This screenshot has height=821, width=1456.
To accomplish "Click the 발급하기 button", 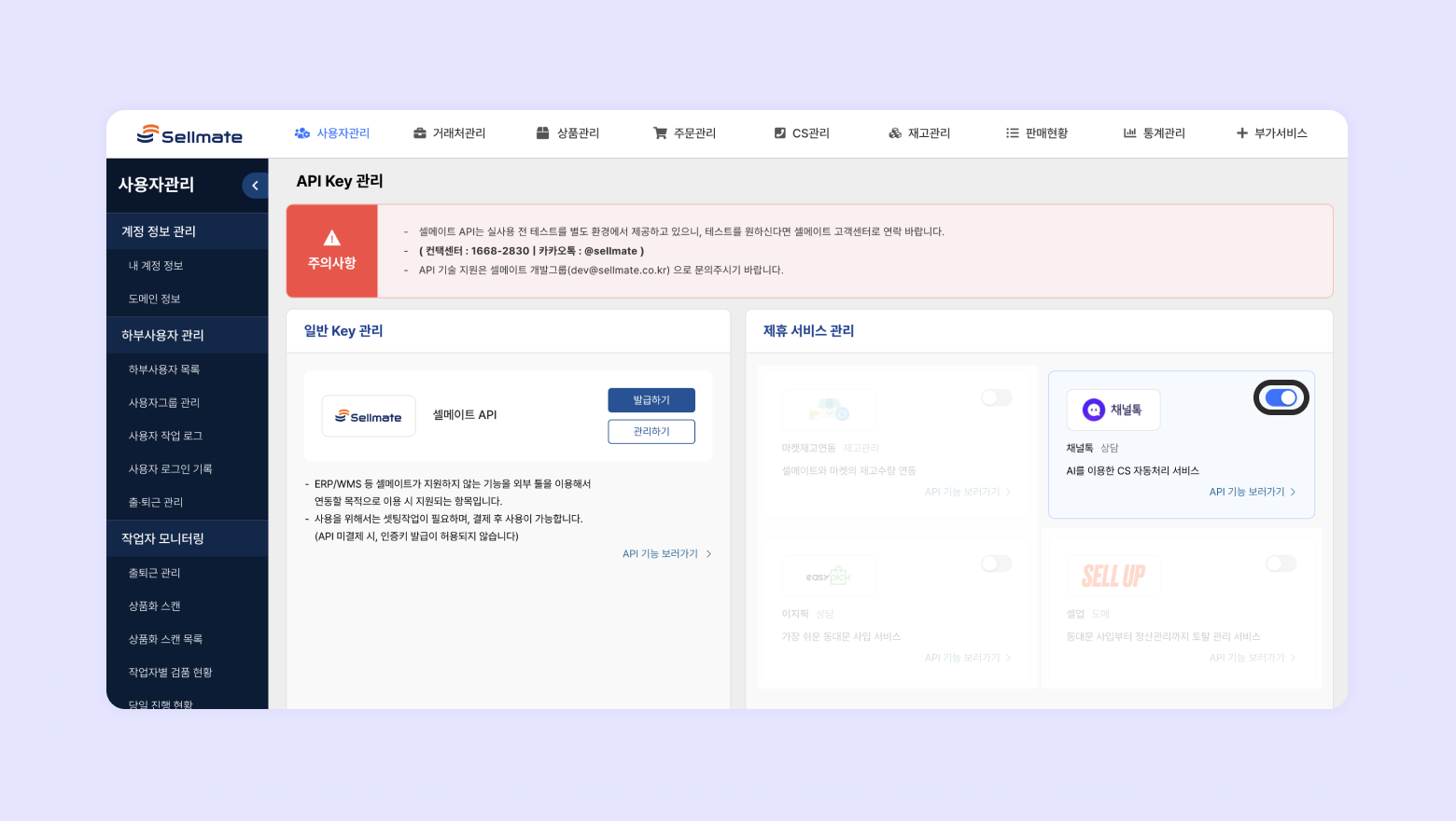I will click(x=651, y=400).
